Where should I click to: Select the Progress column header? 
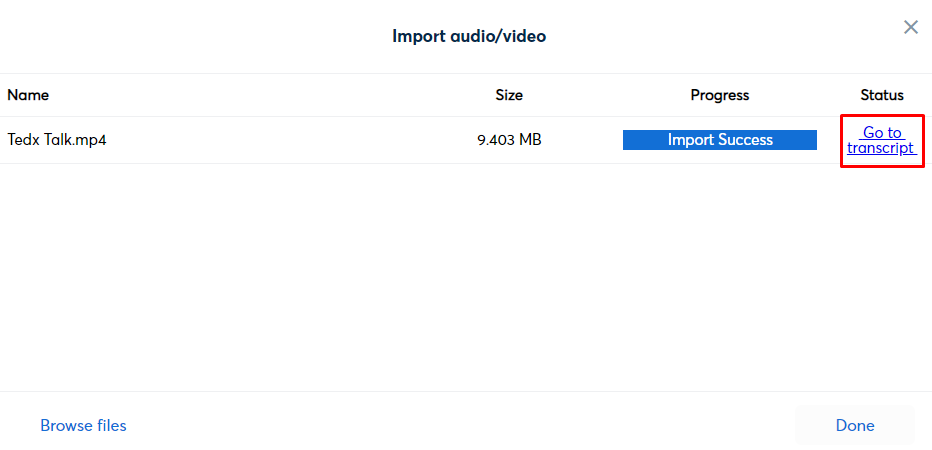tap(720, 95)
